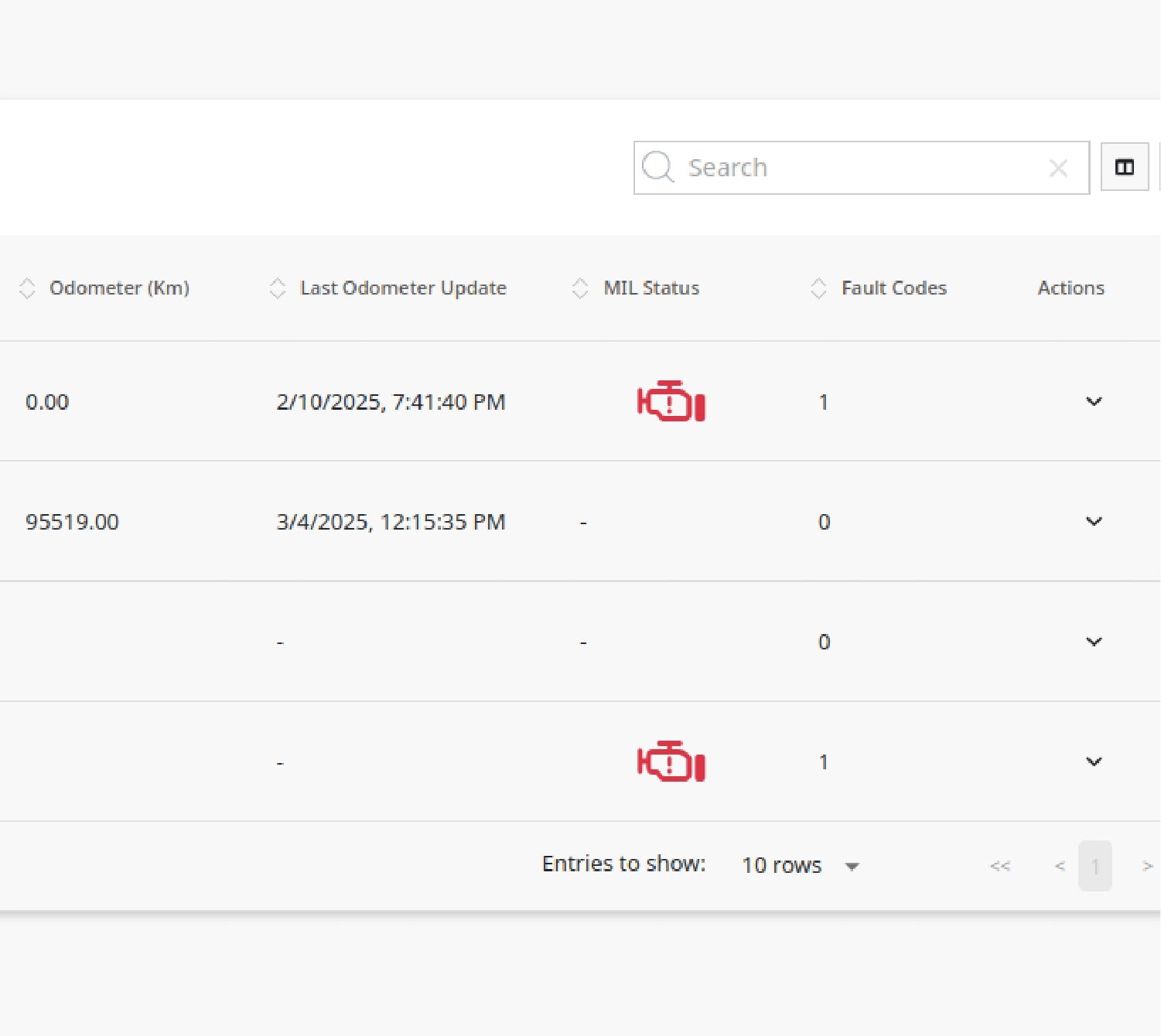The image size is (1161, 1036).
Task: Click the last row's engine warning icon
Action: pos(671,762)
